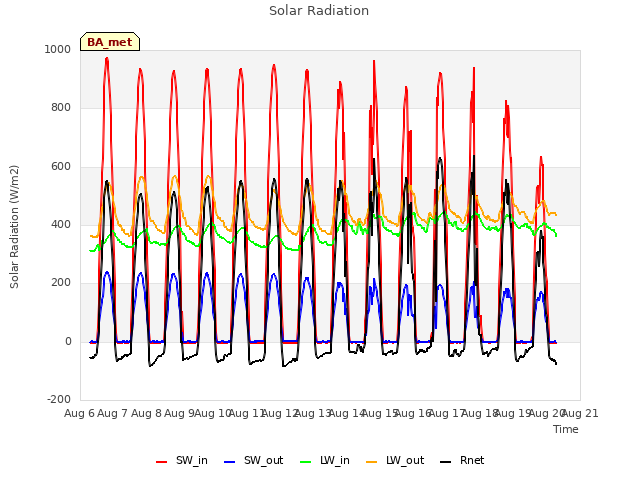640x480 pixels.
Task: Click the 600 y-axis tick label
Action: click(x=61, y=167)
